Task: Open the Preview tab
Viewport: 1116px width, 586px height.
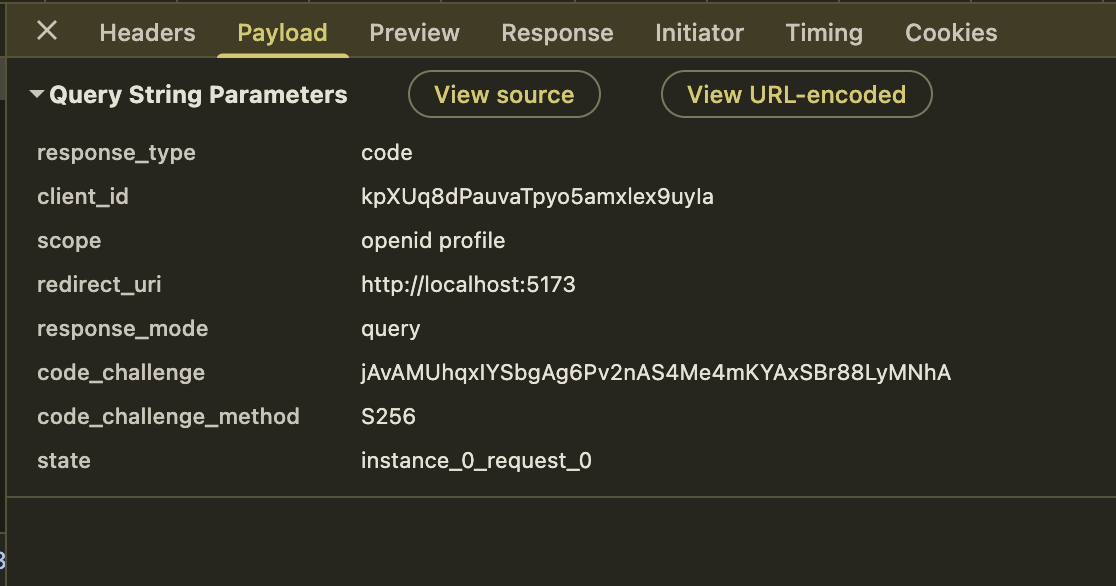Action: tap(414, 33)
